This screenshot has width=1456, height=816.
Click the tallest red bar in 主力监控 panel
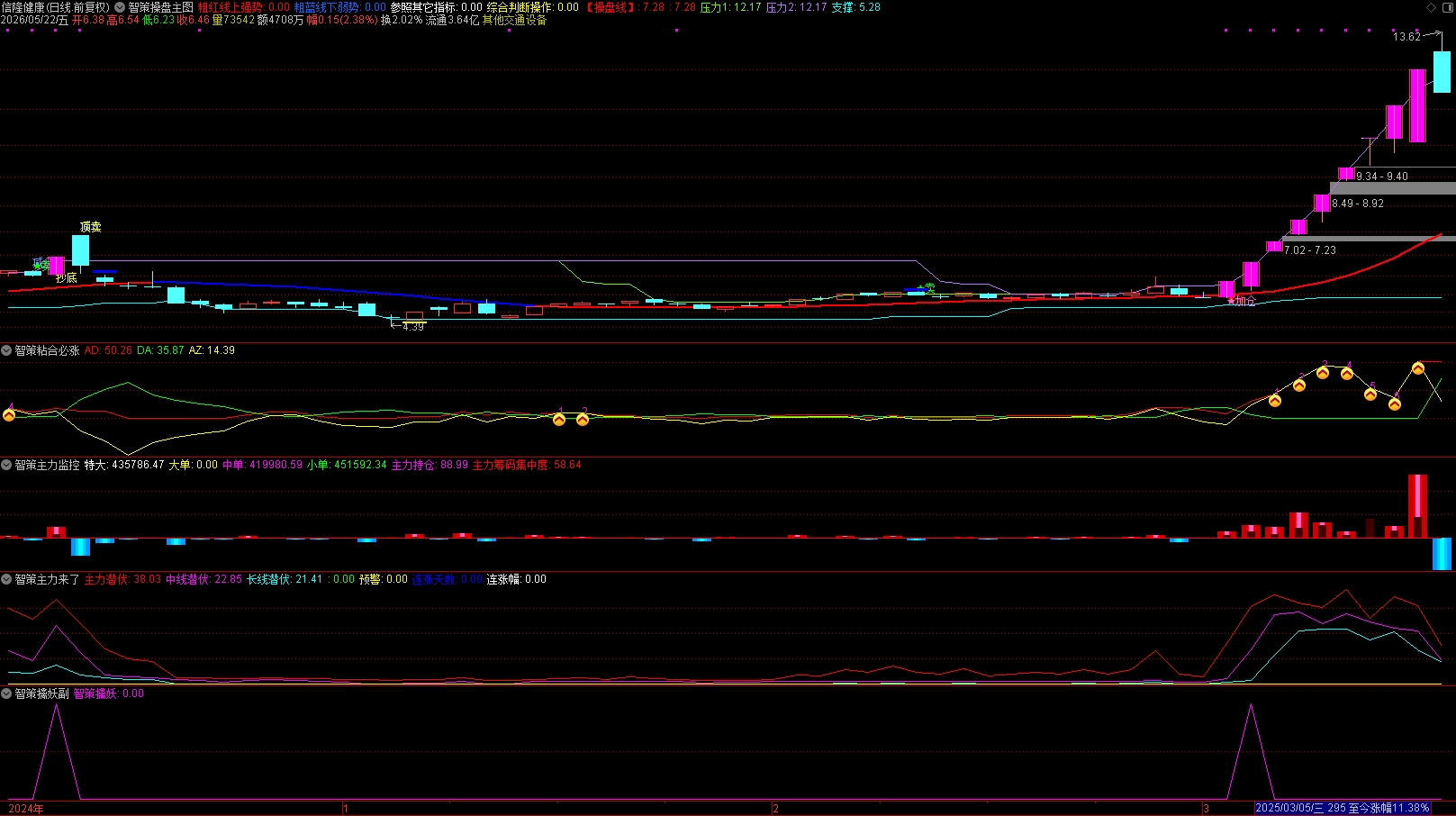[x=1417, y=506]
